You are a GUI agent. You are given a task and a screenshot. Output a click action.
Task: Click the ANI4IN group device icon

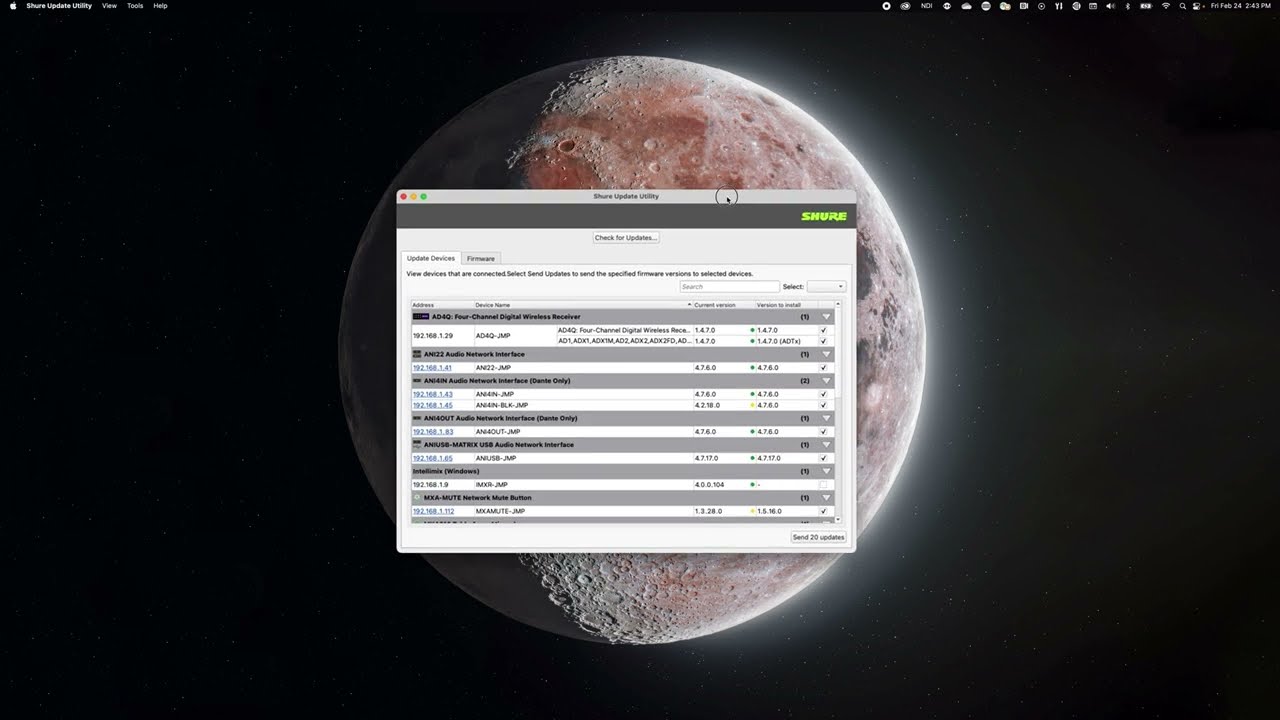[x=417, y=381]
